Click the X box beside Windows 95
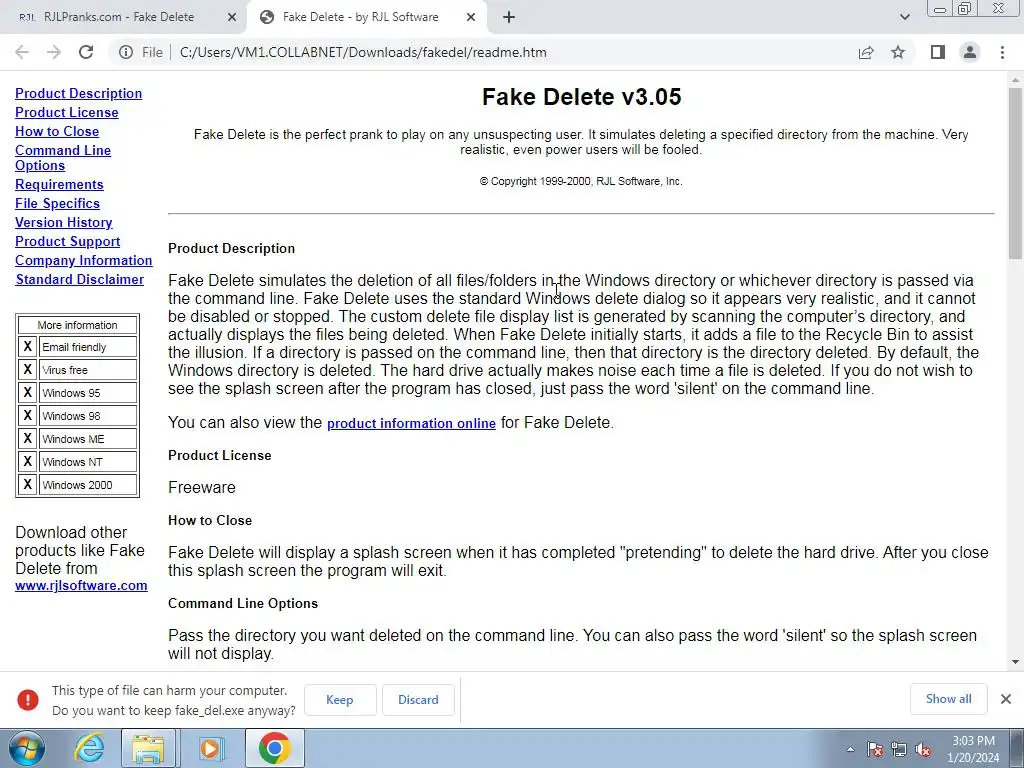This screenshot has width=1024, height=768. 27,392
